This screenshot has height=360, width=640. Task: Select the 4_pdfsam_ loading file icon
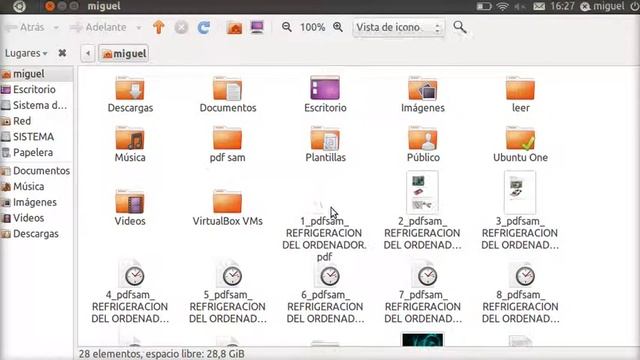click(x=131, y=273)
